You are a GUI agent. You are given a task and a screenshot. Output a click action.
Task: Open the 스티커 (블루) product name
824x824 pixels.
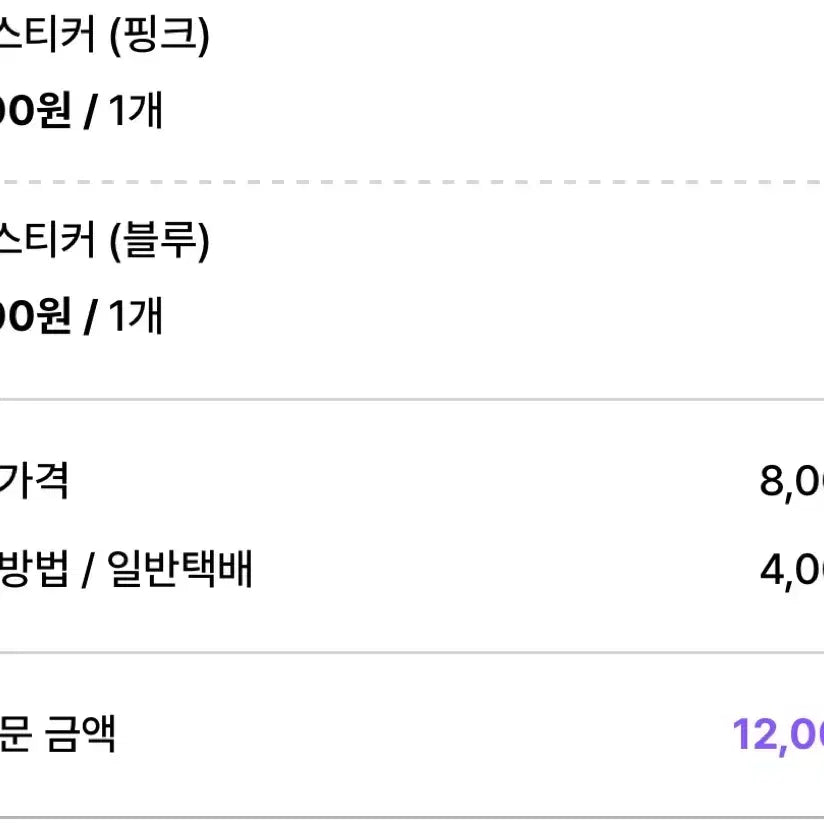[x=105, y=241]
